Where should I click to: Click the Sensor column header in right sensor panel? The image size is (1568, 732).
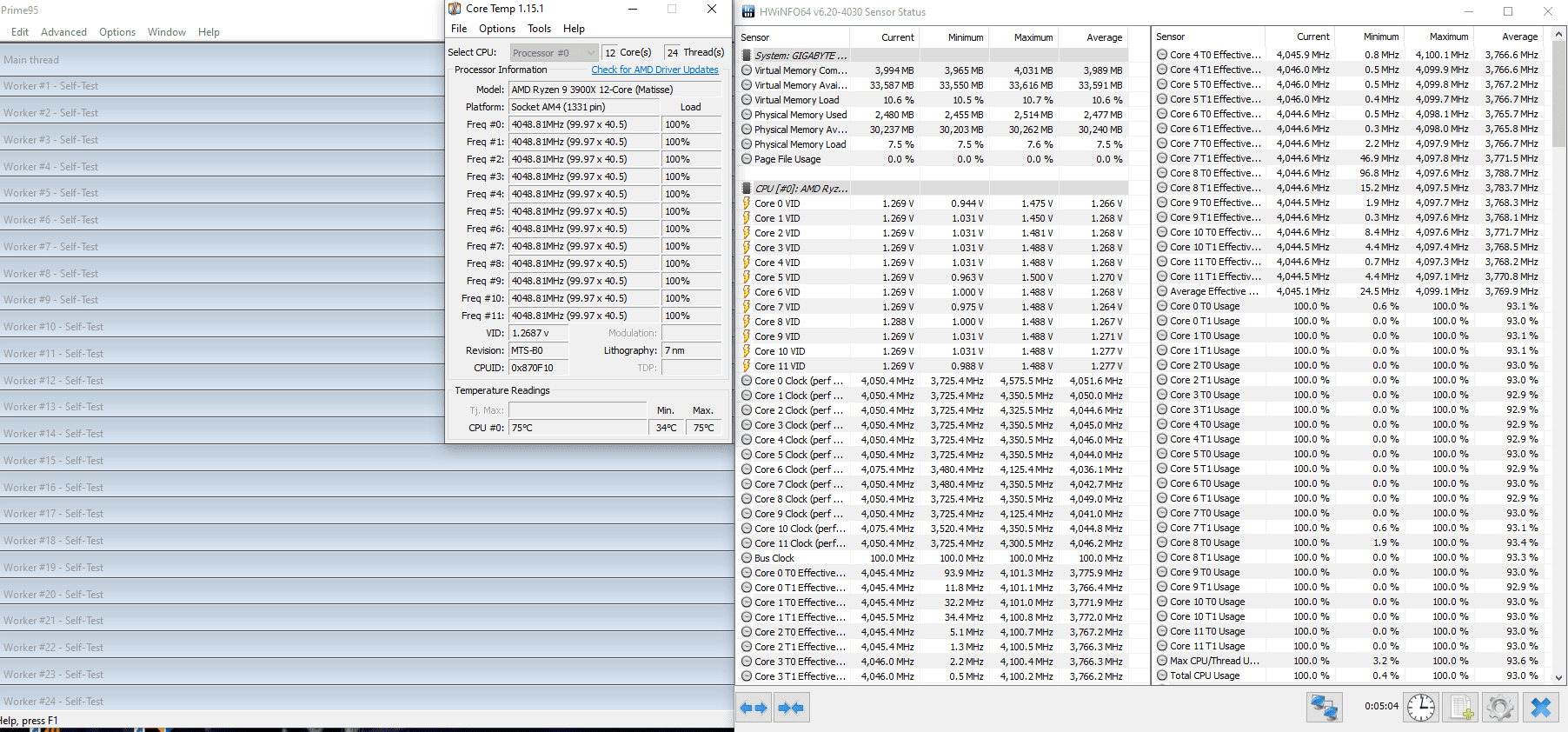coord(1208,37)
